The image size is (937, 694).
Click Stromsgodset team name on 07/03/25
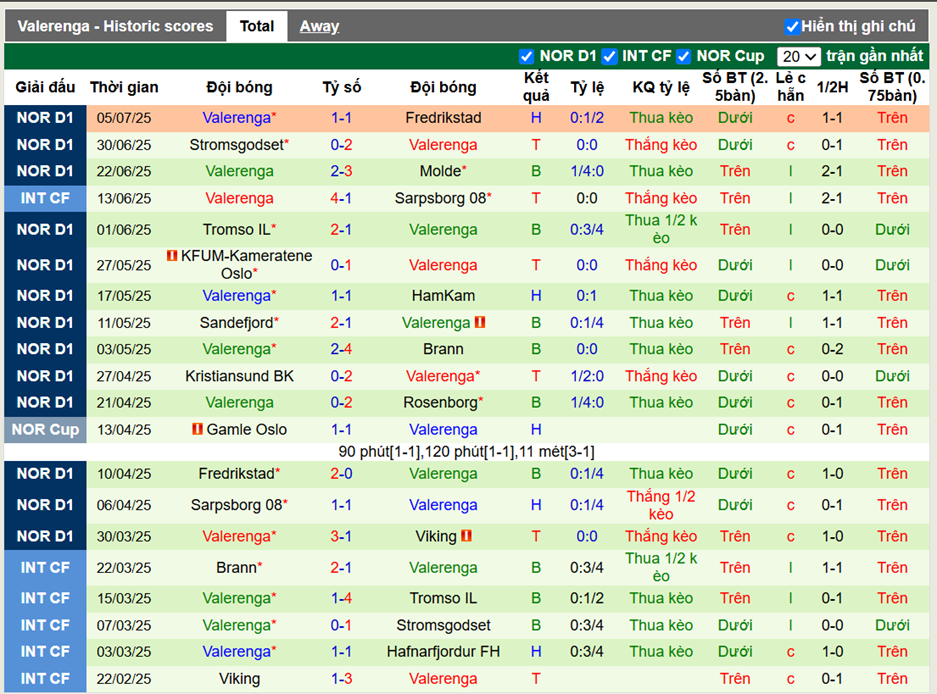pos(443,625)
